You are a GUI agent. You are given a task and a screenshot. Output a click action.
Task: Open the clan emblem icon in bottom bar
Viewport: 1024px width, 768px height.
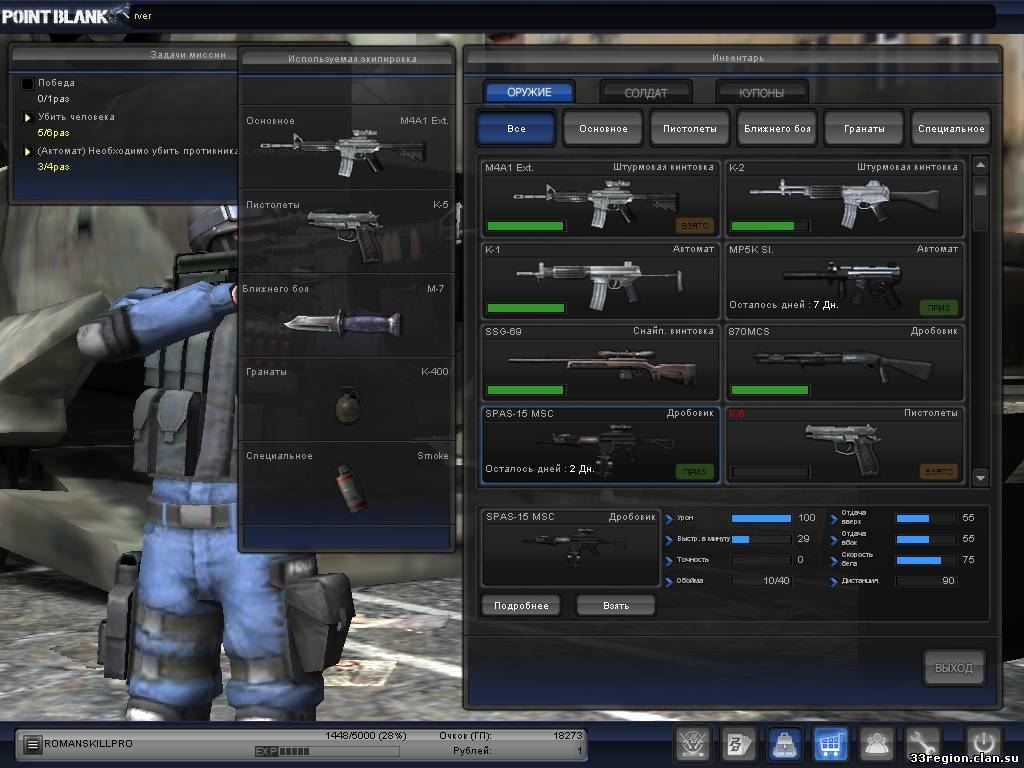pos(693,744)
